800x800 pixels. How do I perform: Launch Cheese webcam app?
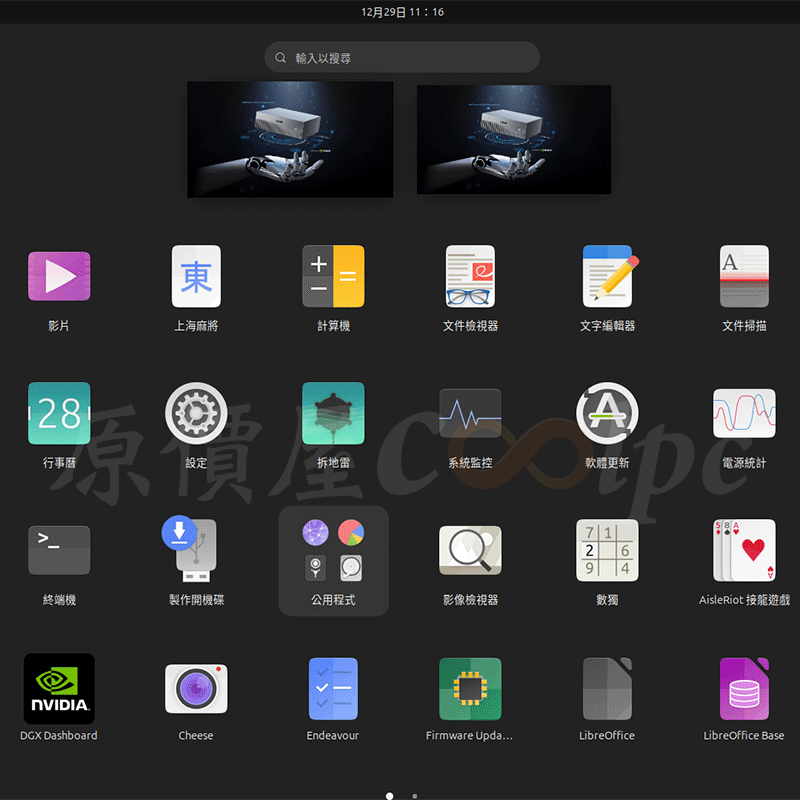click(196, 688)
